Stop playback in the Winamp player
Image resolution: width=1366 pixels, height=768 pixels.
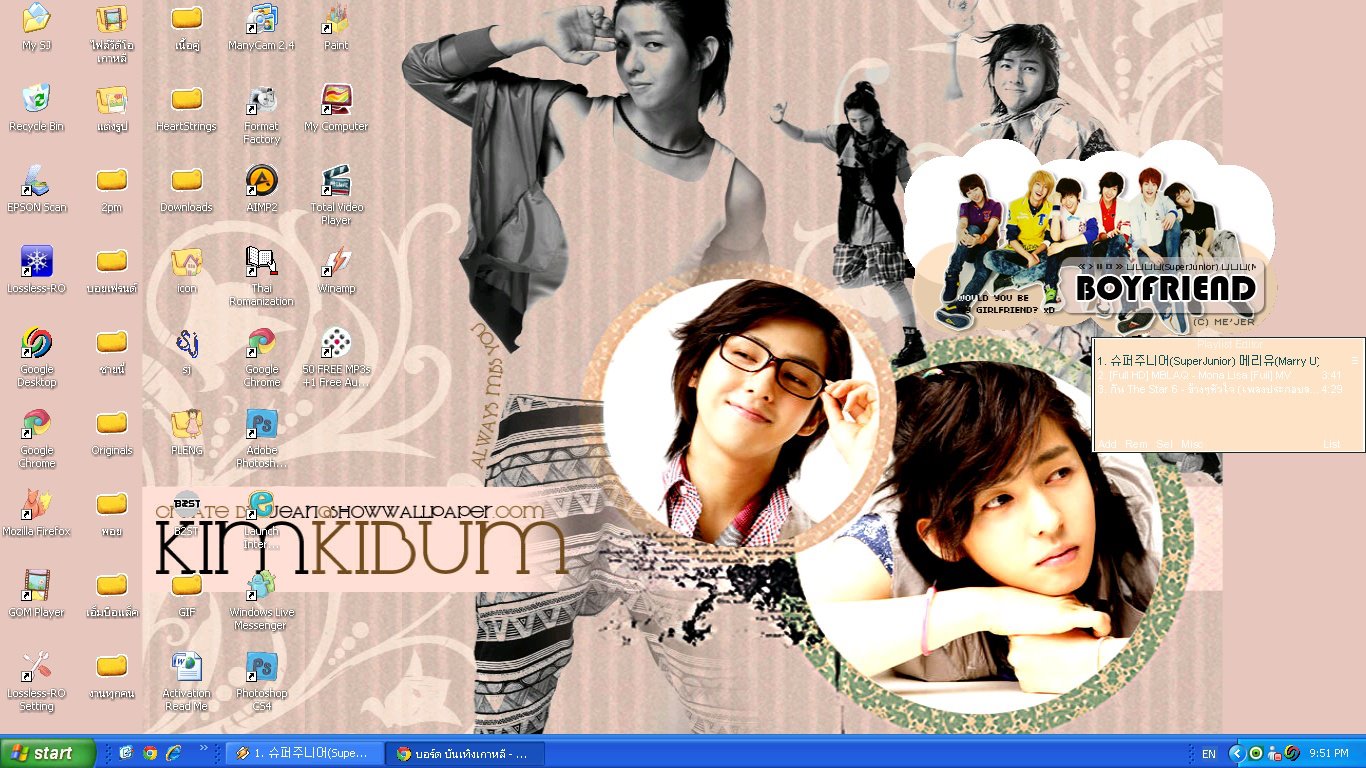point(1108,267)
